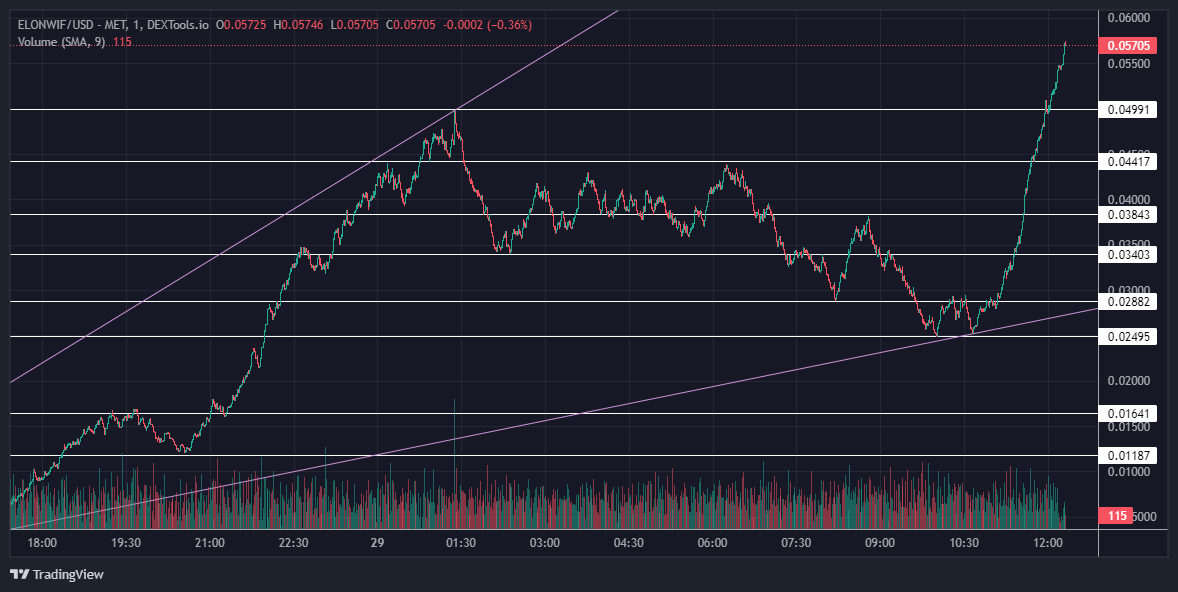Click the red volume value label 115
The image size is (1178, 592).
pos(1118,516)
